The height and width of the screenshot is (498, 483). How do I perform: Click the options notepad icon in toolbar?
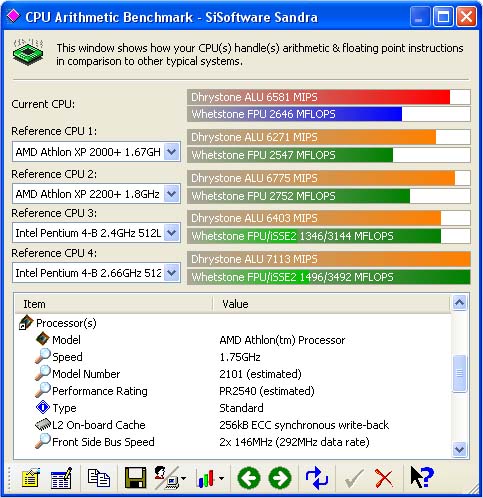pos(31,478)
